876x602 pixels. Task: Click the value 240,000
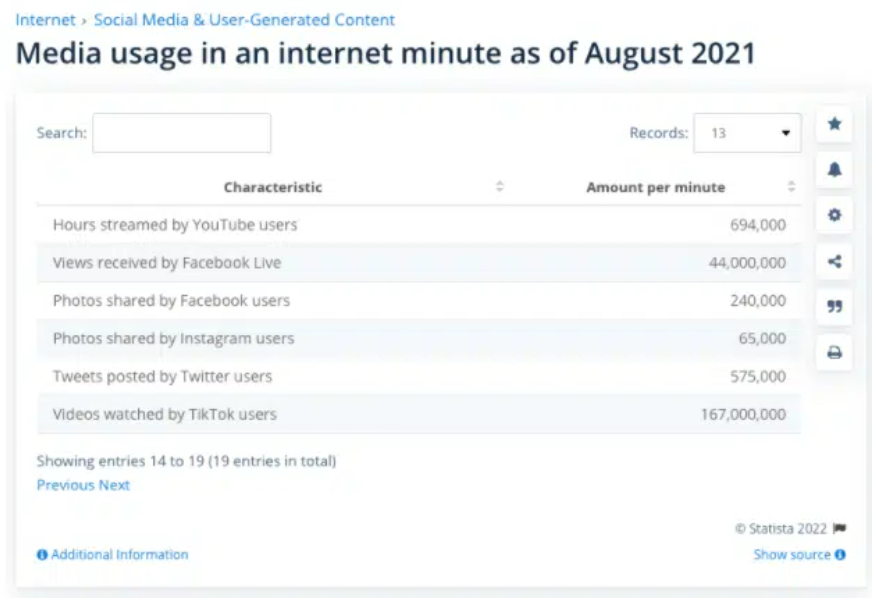[758, 300]
